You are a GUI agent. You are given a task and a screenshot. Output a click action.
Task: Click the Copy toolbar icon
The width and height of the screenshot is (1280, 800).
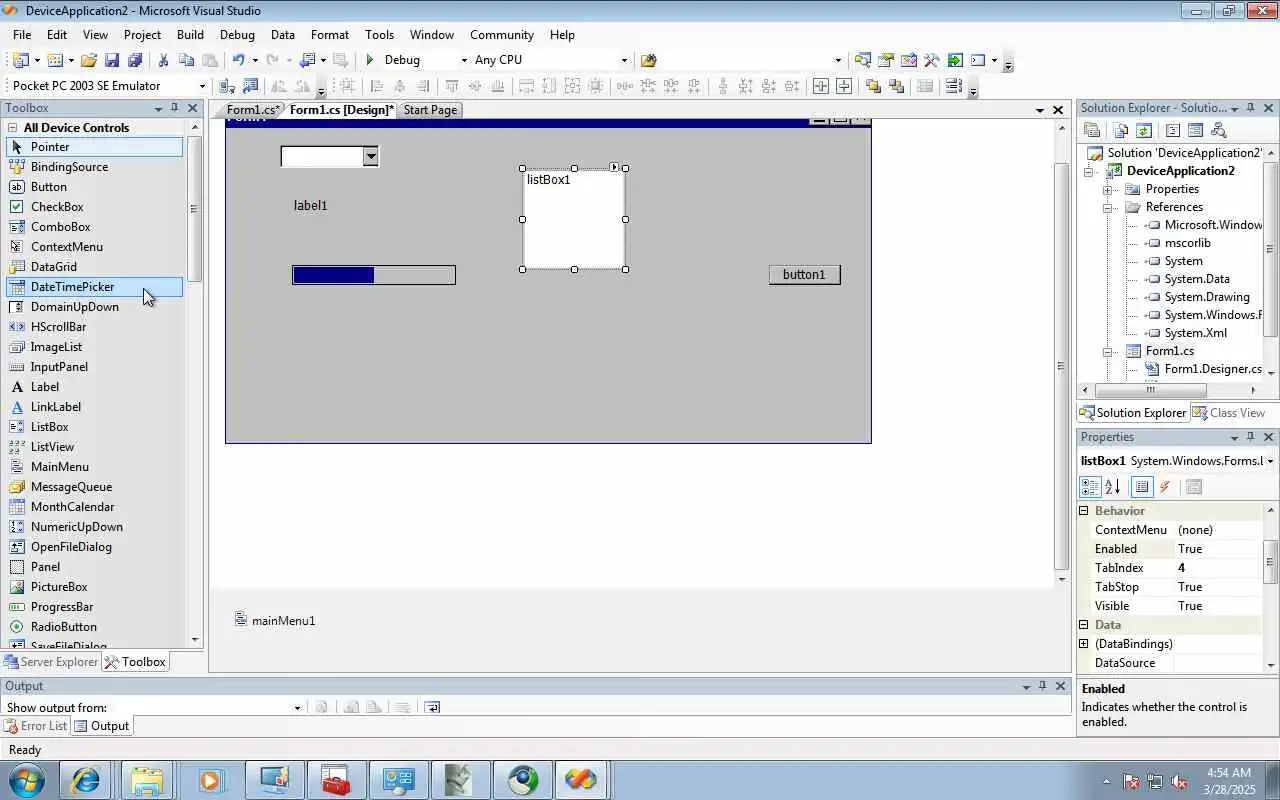tap(187, 60)
